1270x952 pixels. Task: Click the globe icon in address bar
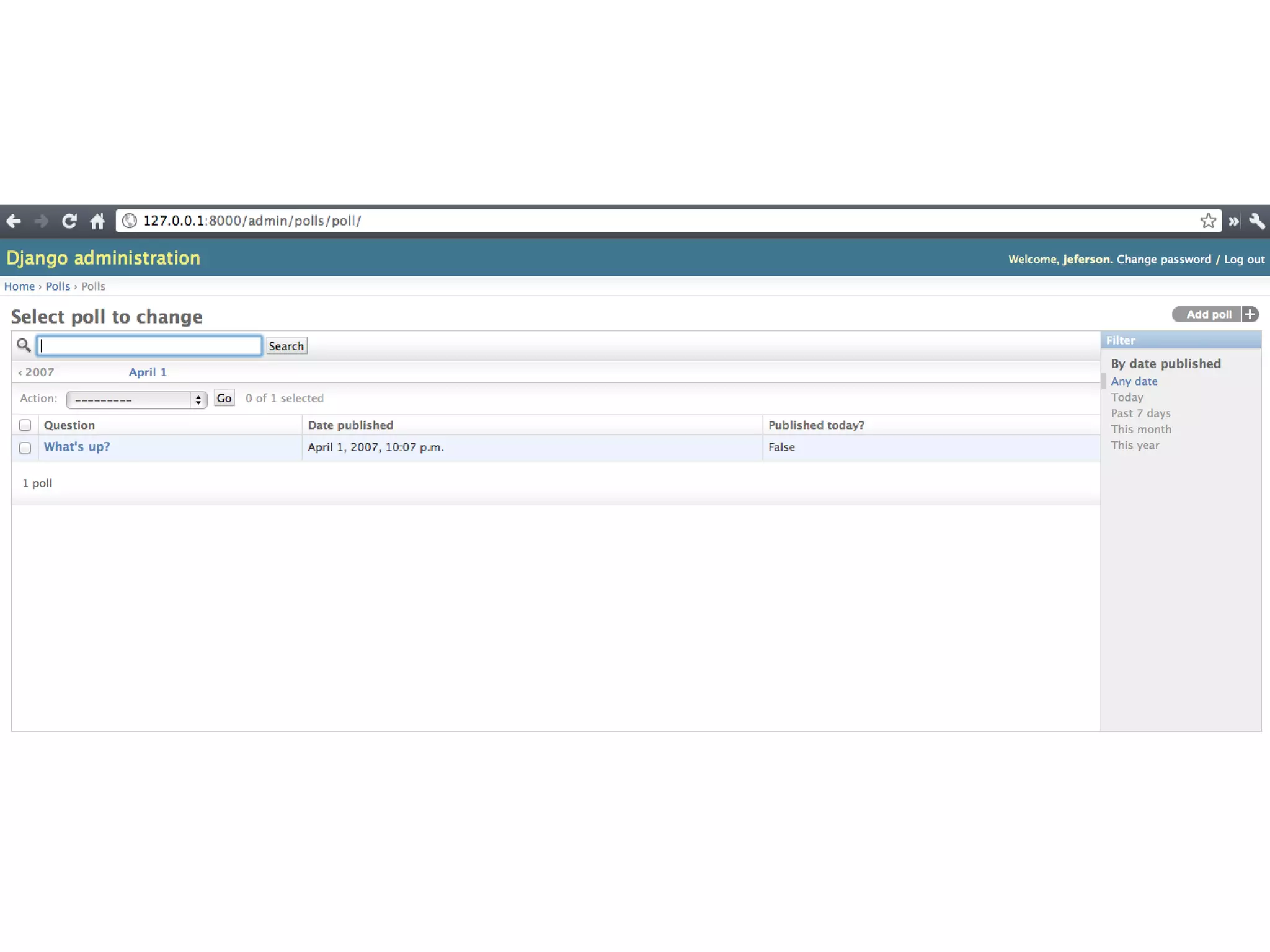[130, 221]
